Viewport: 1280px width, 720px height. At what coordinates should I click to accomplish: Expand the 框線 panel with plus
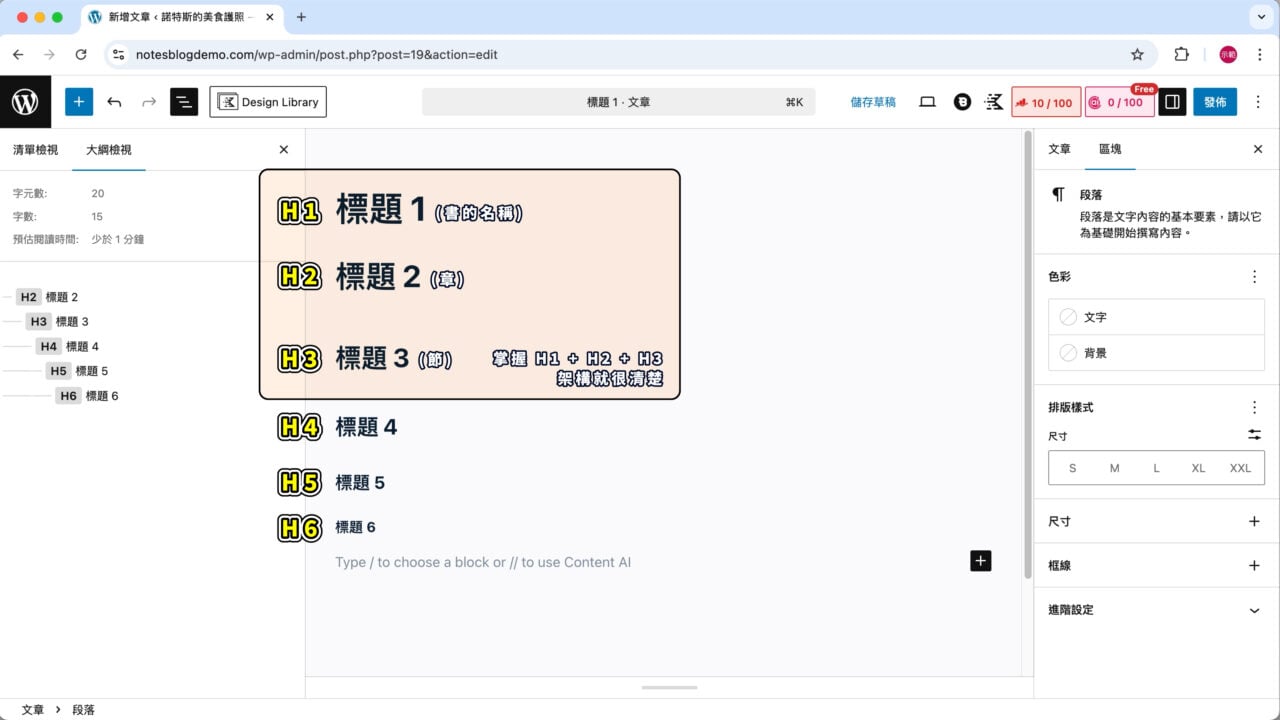pos(1254,565)
